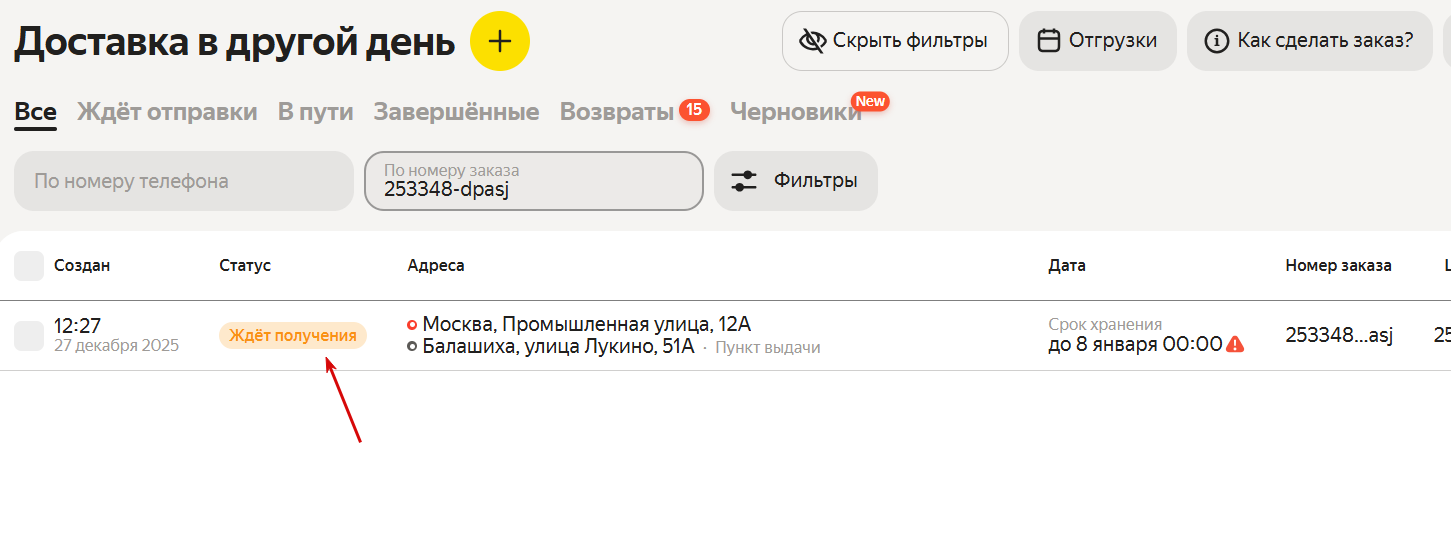The width and height of the screenshot is (1451, 544).
Task: Click the info icon beside Как сделать заказ?
Action: (x=1216, y=41)
